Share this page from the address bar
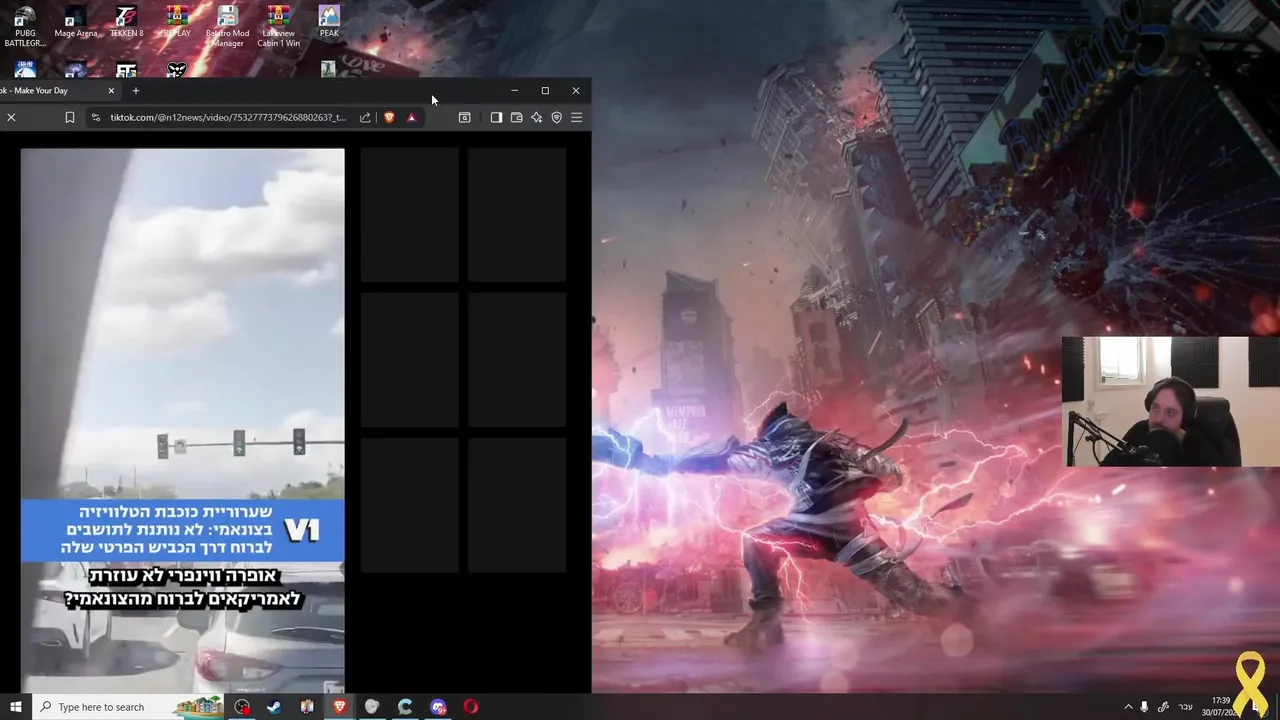Screen dimensions: 1280x720 pos(365,117)
